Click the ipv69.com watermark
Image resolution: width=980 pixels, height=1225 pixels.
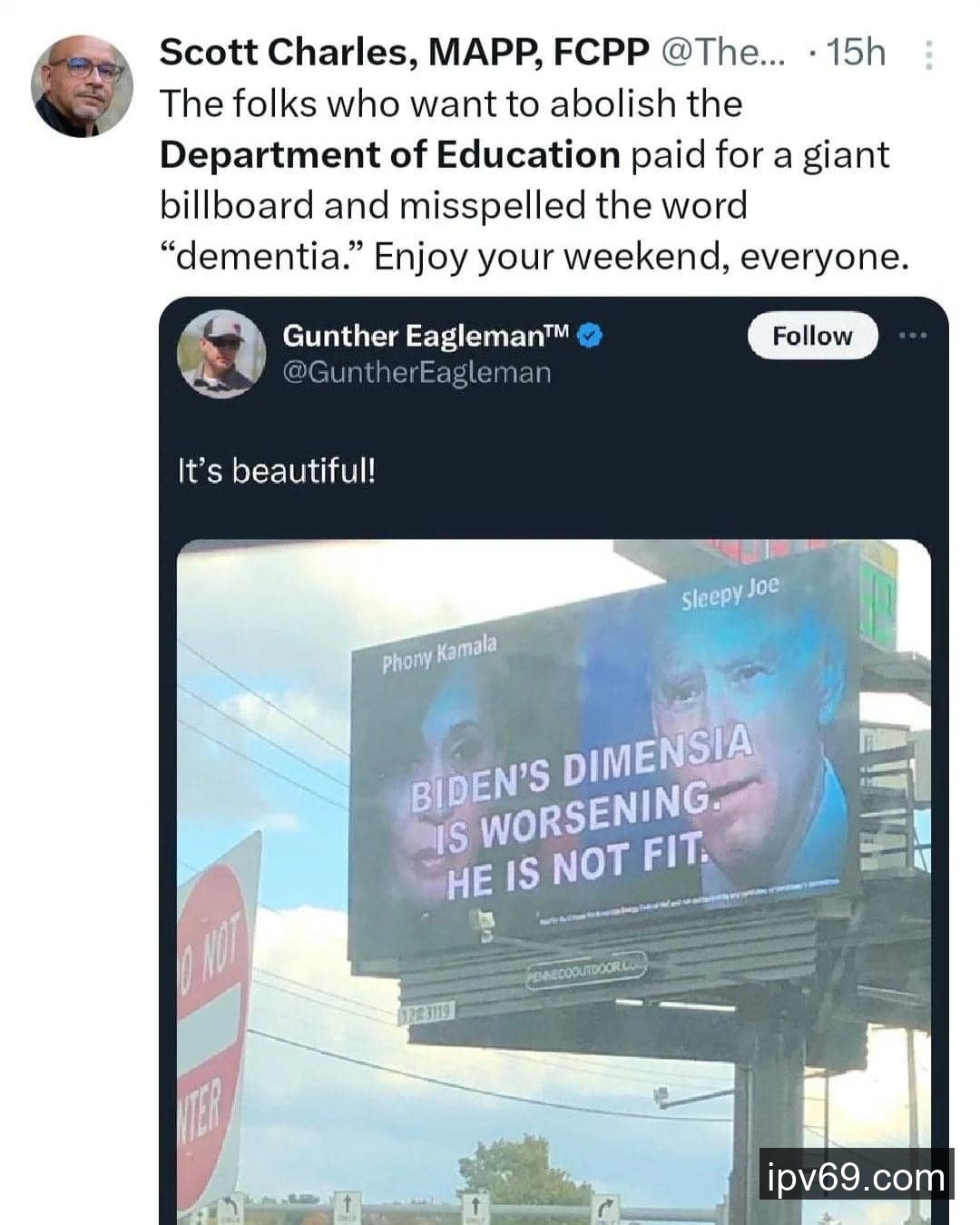click(x=857, y=1178)
